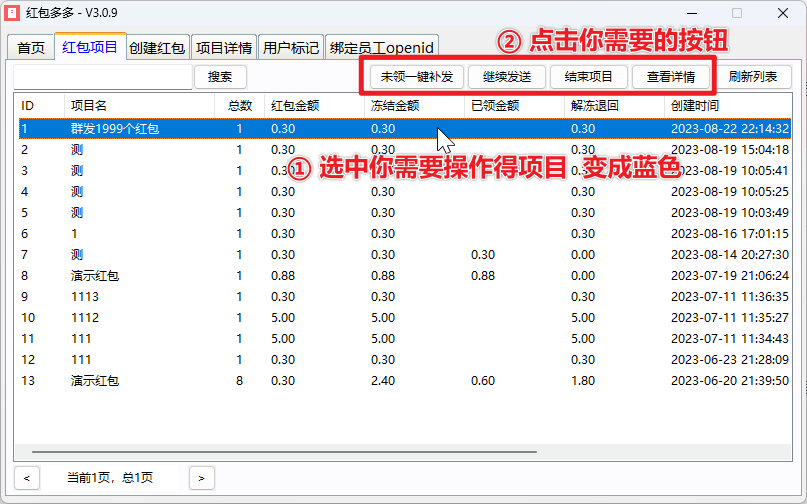807x504 pixels.
Task: Open the 项目详情 tab
Action: (223, 48)
